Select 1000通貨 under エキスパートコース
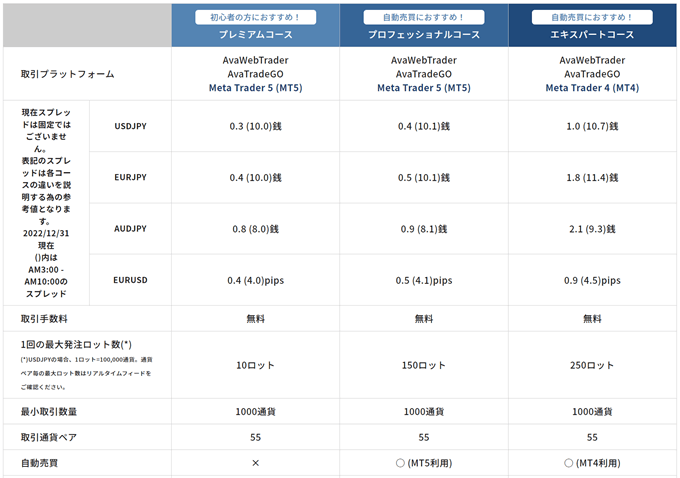Screen dimensions: 680x478 pyautogui.click(x=592, y=412)
